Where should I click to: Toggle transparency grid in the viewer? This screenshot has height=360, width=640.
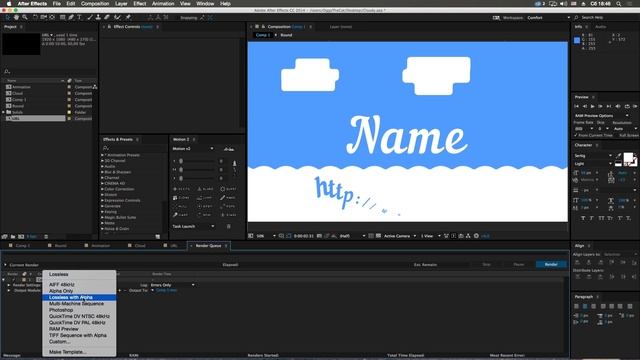point(378,236)
